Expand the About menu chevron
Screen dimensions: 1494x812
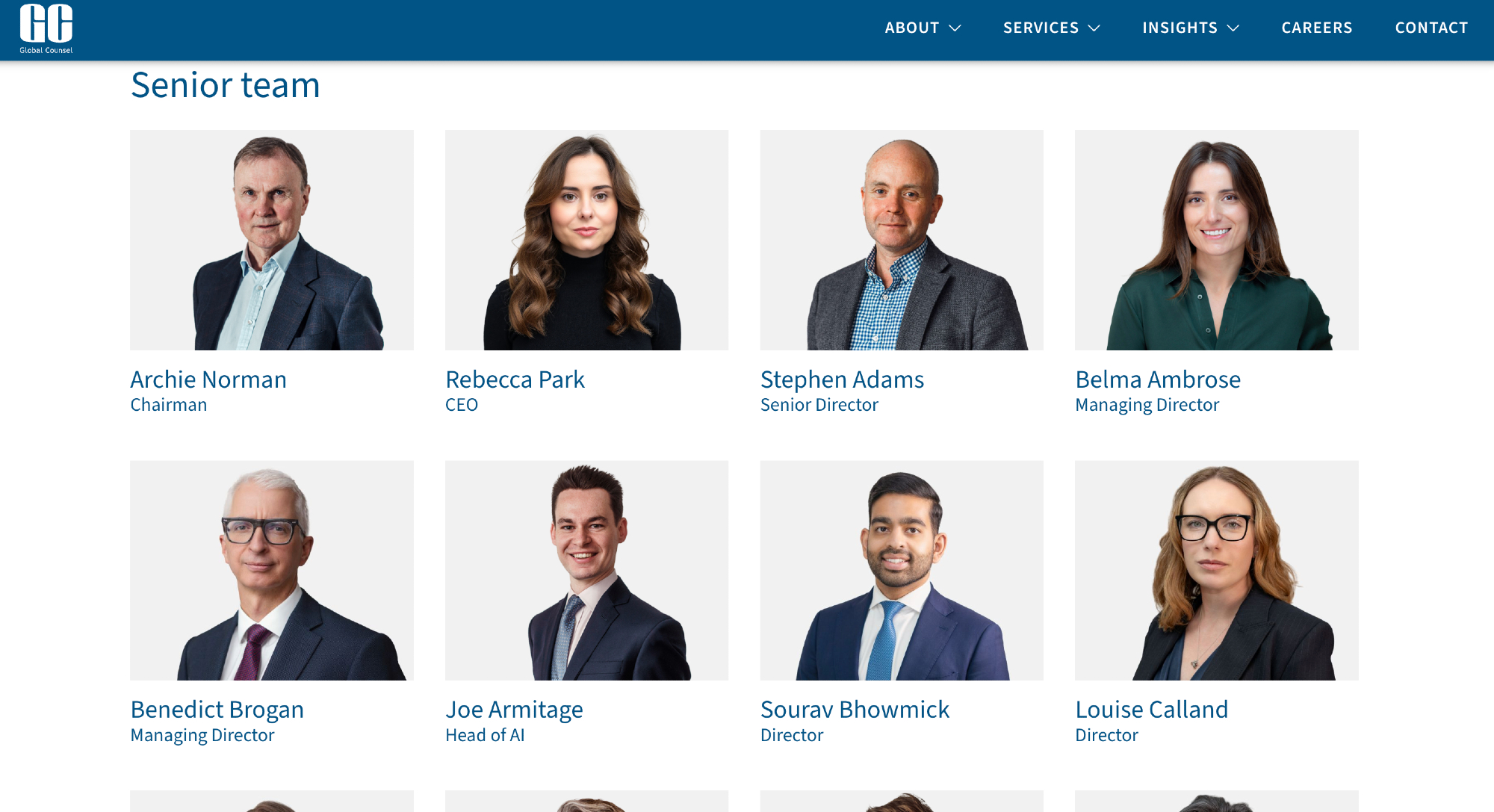pos(955,28)
